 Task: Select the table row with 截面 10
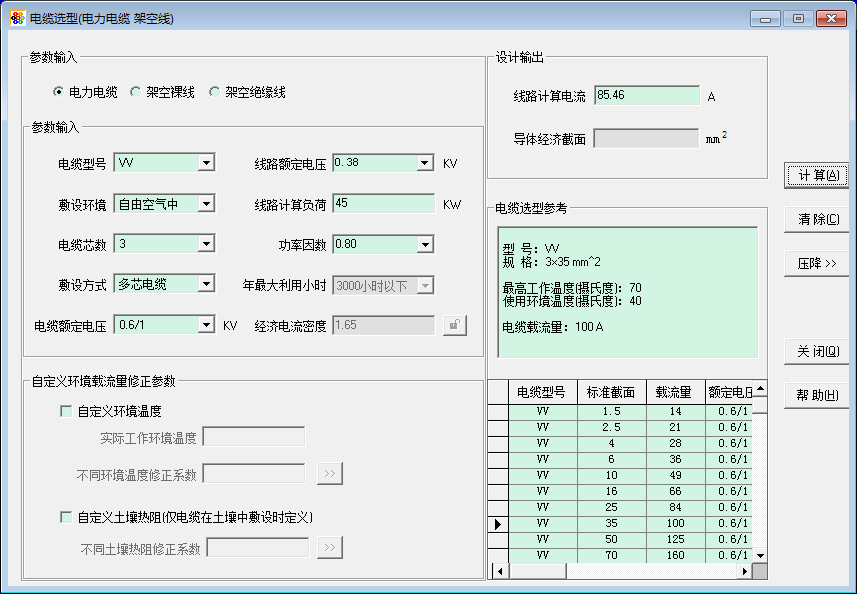[x=620, y=475]
